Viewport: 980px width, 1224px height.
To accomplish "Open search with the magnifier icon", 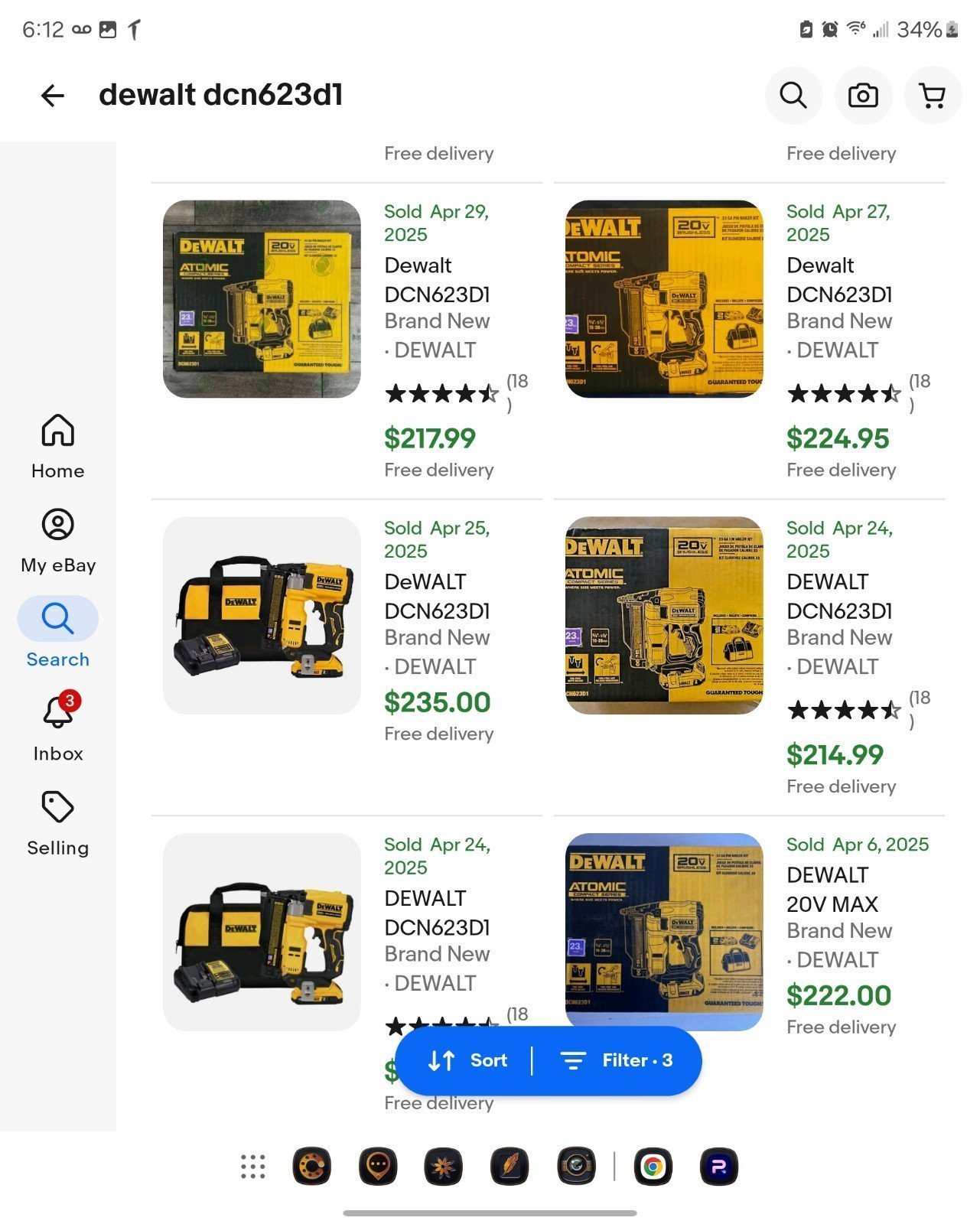I will 793,96.
